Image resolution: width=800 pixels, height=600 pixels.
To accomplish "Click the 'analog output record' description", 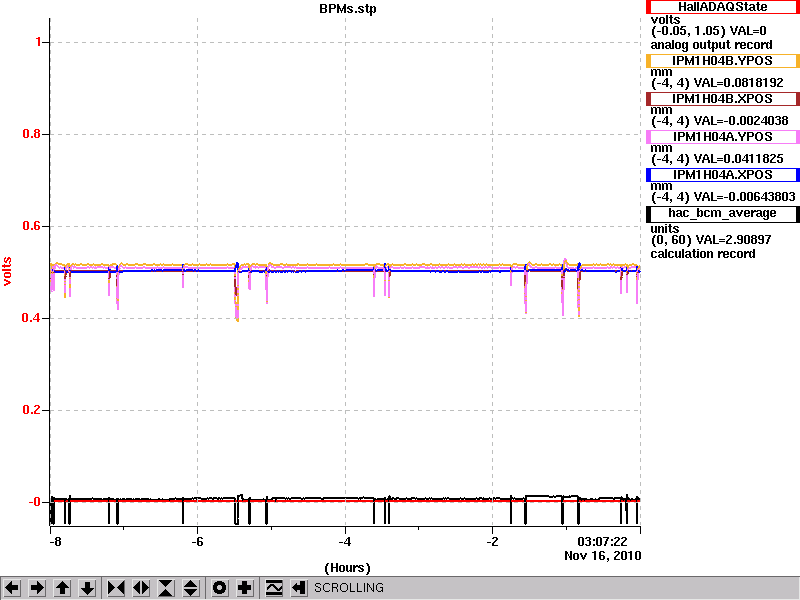I will [711, 45].
